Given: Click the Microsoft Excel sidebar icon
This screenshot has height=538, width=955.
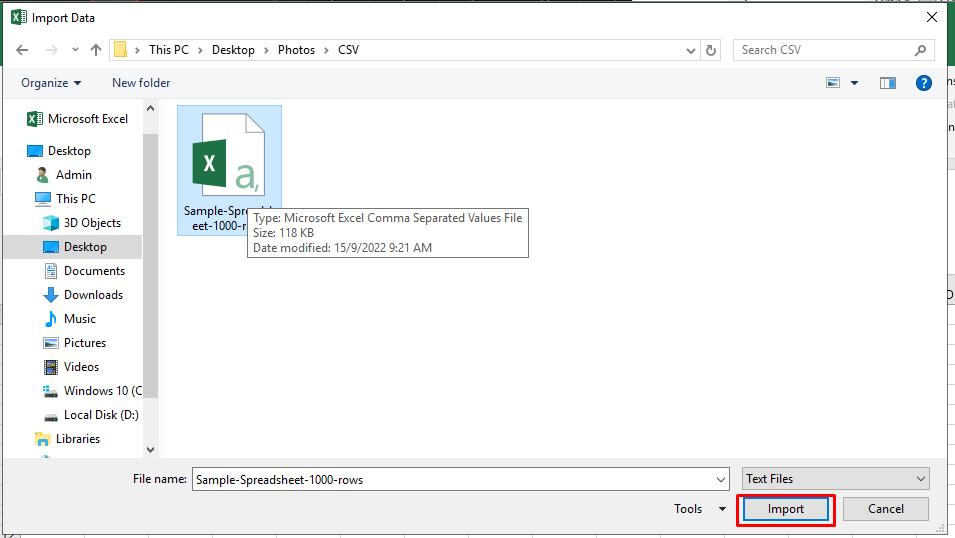Looking at the screenshot, I should (35, 119).
